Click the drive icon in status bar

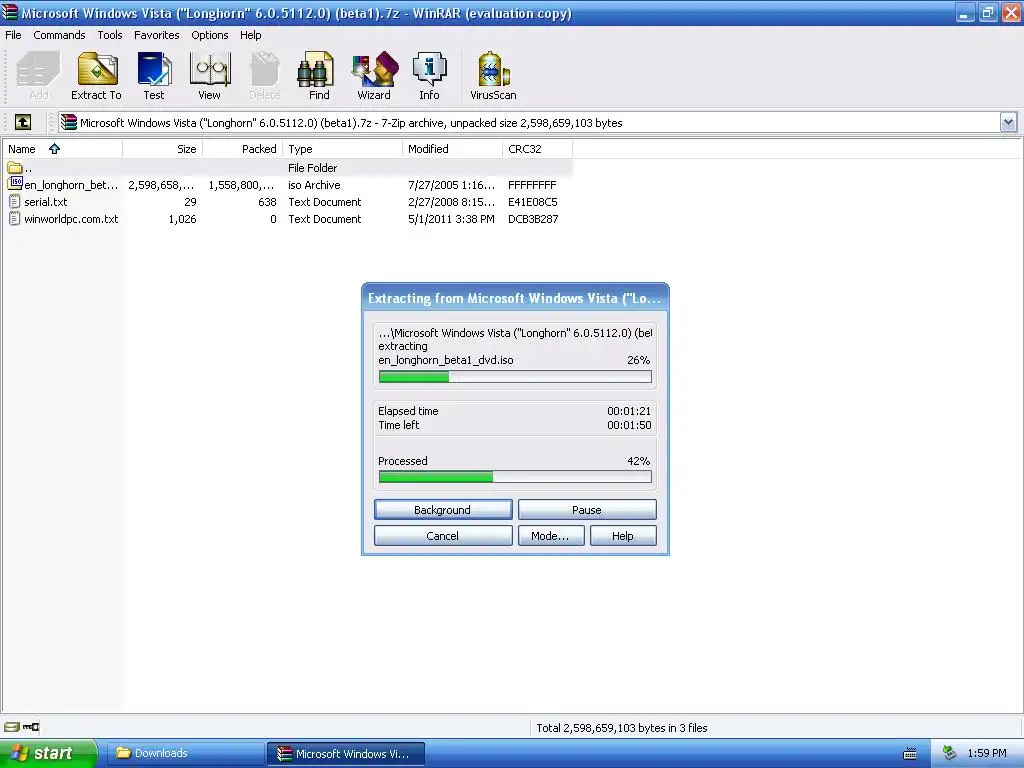click(12, 727)
